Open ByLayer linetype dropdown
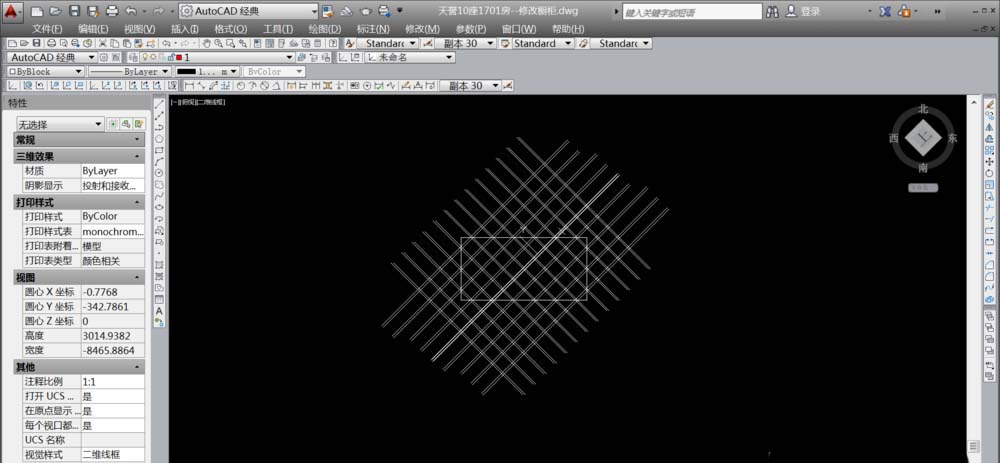The width and height of the screenshot is (1000, 463). [x=129, y=71]
